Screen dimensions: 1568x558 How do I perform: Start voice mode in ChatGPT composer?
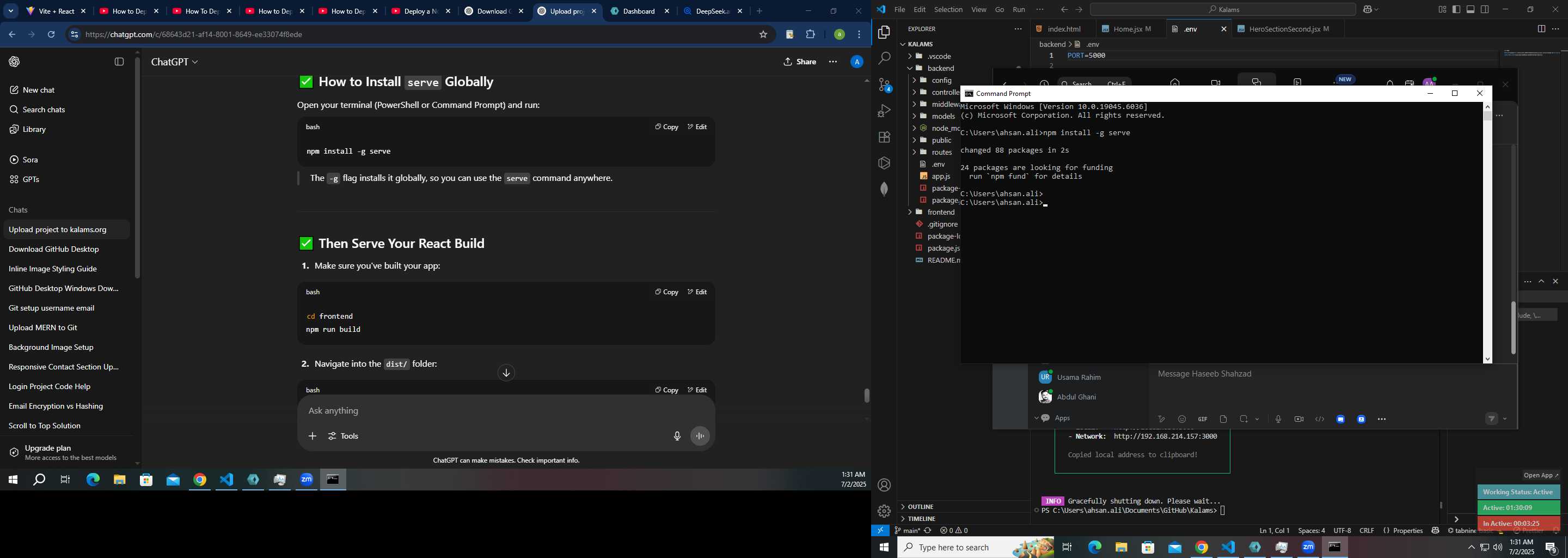coord(700,436)
